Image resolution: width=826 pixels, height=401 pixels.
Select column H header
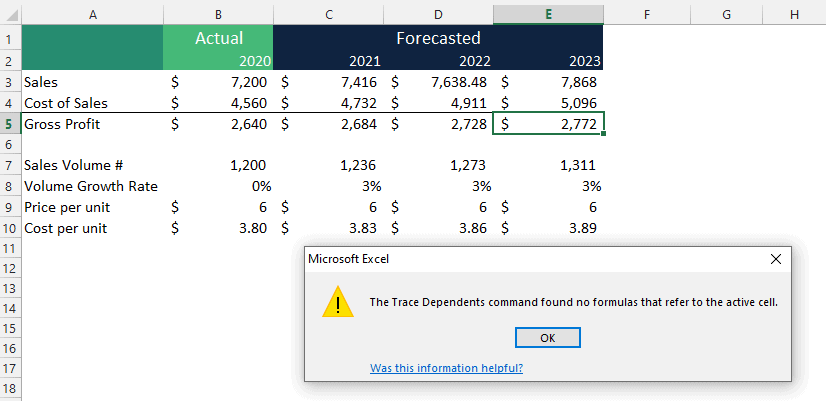click(794, 15)
